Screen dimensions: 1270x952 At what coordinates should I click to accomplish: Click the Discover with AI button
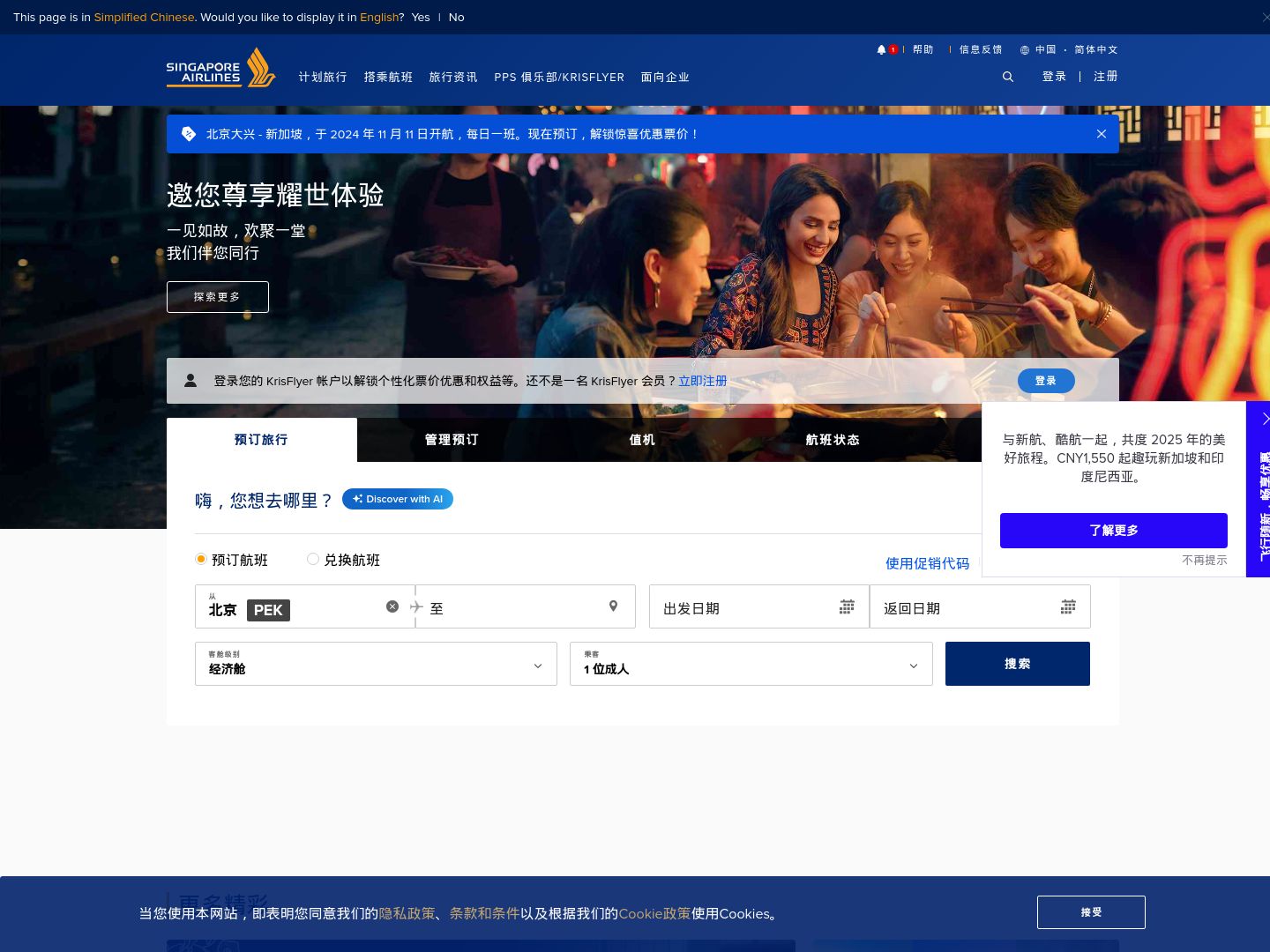point(398,499)
